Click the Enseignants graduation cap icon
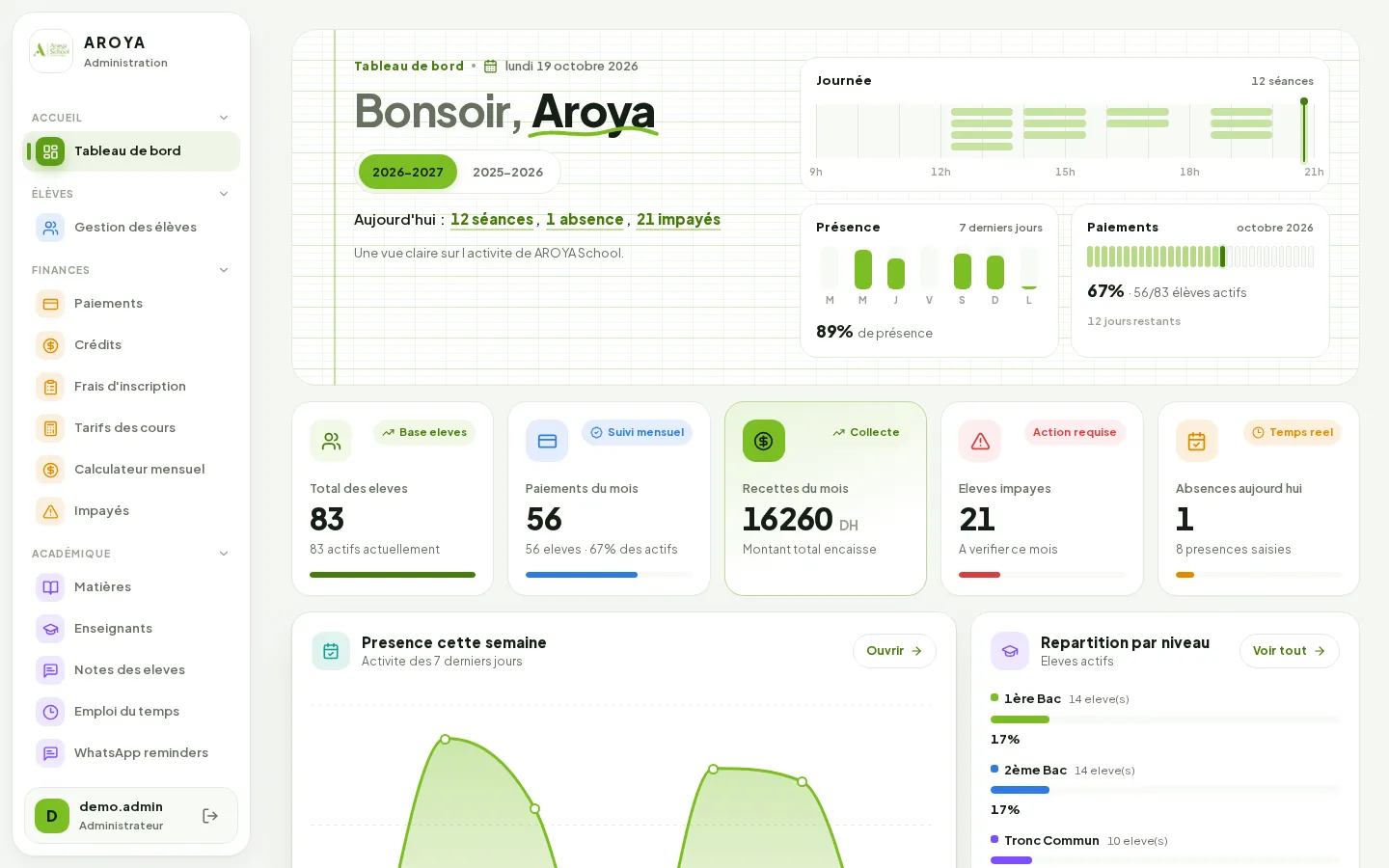 tap(51, 629)
